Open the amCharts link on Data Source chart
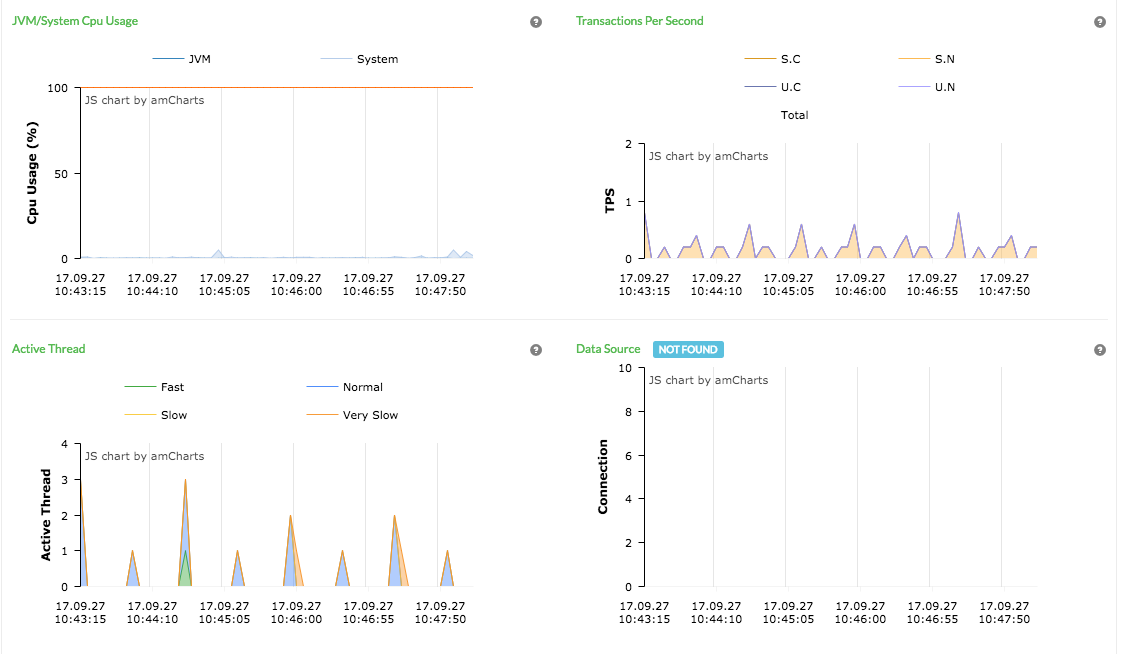Screen dimensions: 1126x654 pos(740,379)
